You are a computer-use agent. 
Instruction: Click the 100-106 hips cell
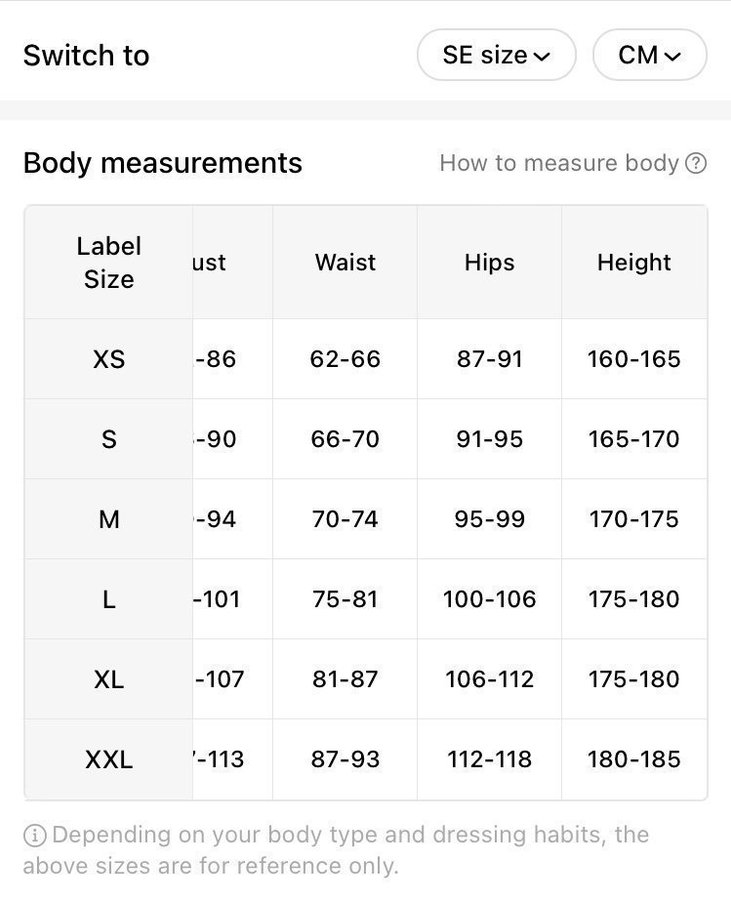coord(489,599)
